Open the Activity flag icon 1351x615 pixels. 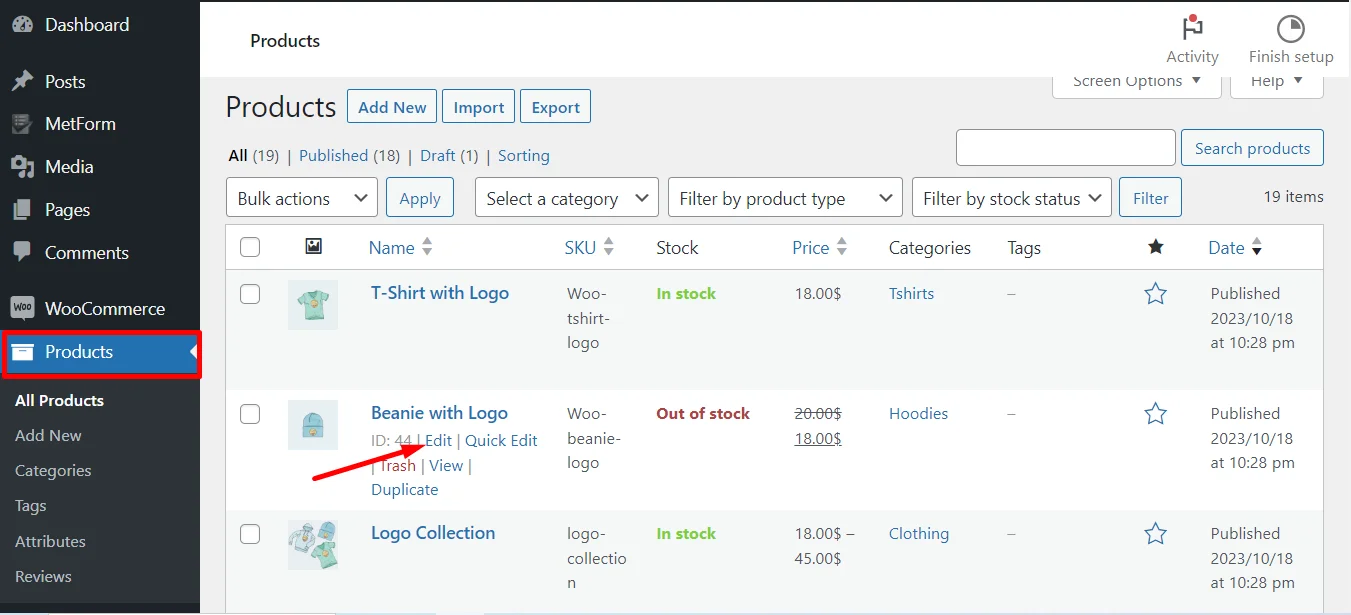[x=1192, y=28]
